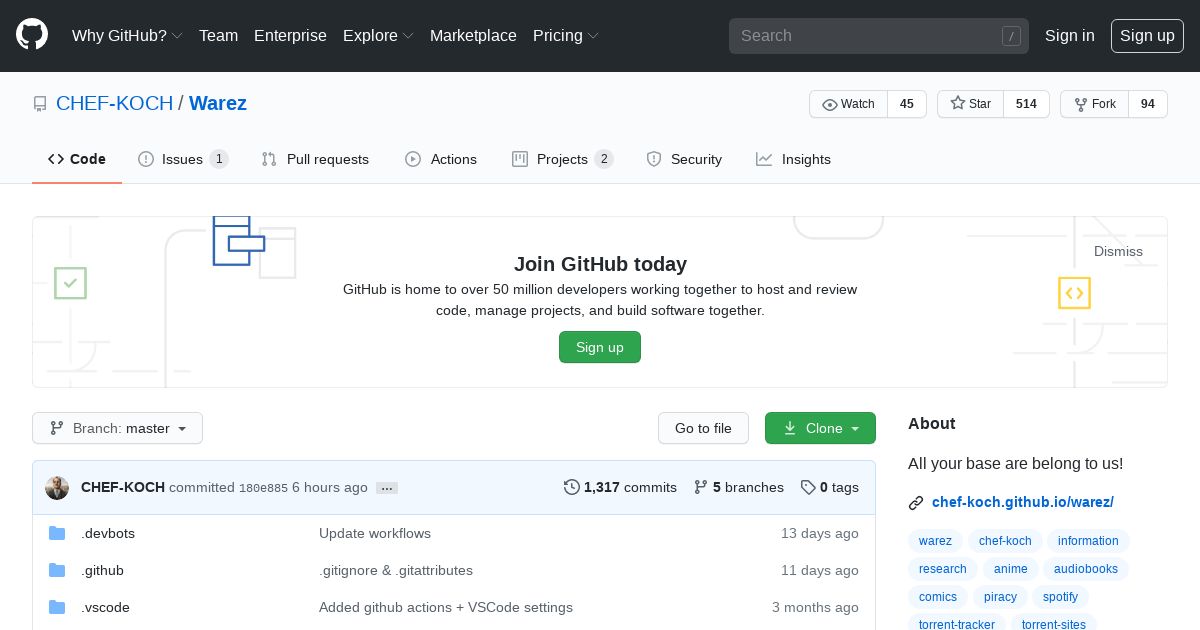The height and width of the screenshot is (630, 1200).
Task: Open the Security tab
Action: (684, 159)
